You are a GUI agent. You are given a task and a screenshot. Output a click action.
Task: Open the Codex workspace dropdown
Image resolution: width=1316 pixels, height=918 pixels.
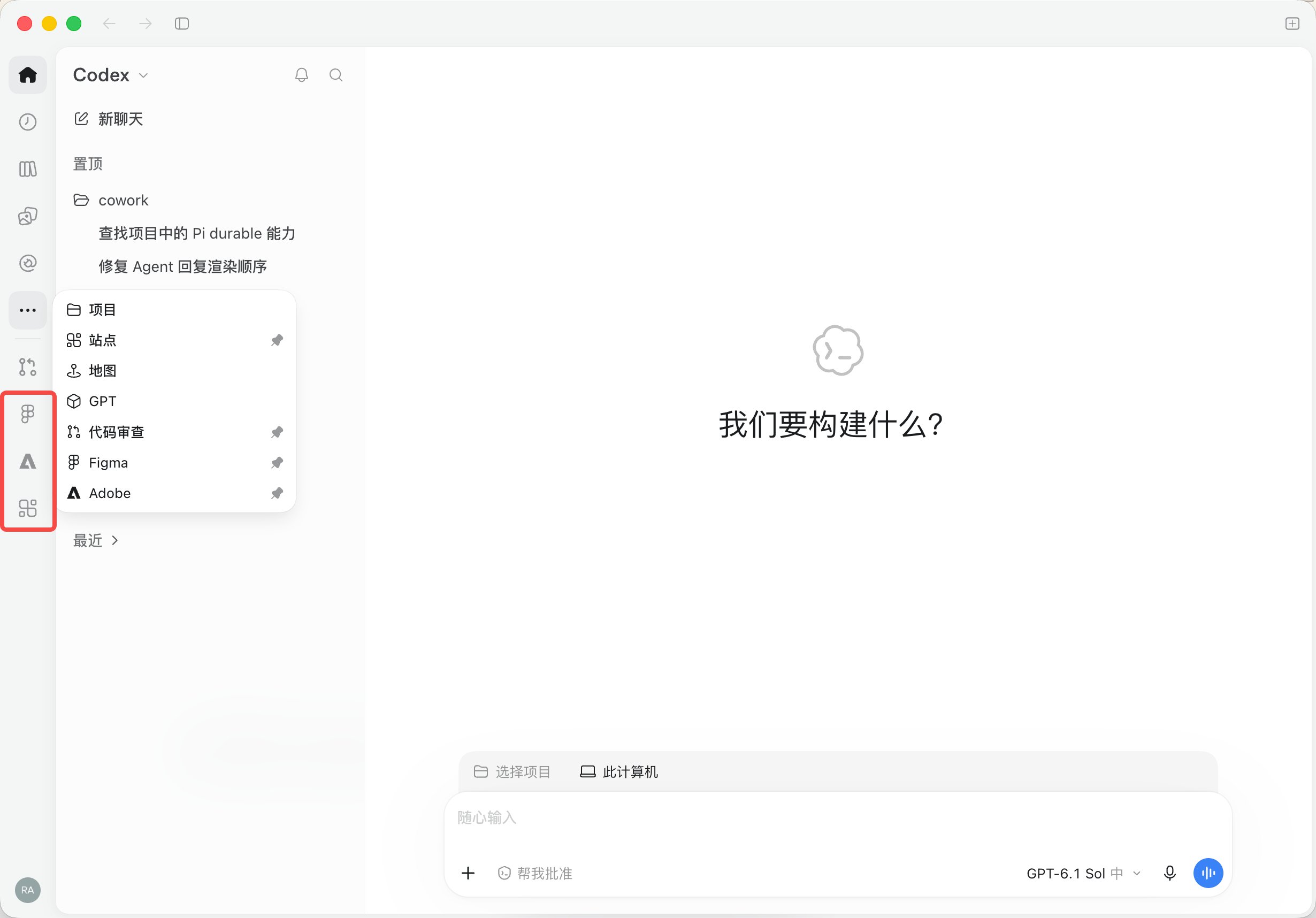(x=111, y=75)
